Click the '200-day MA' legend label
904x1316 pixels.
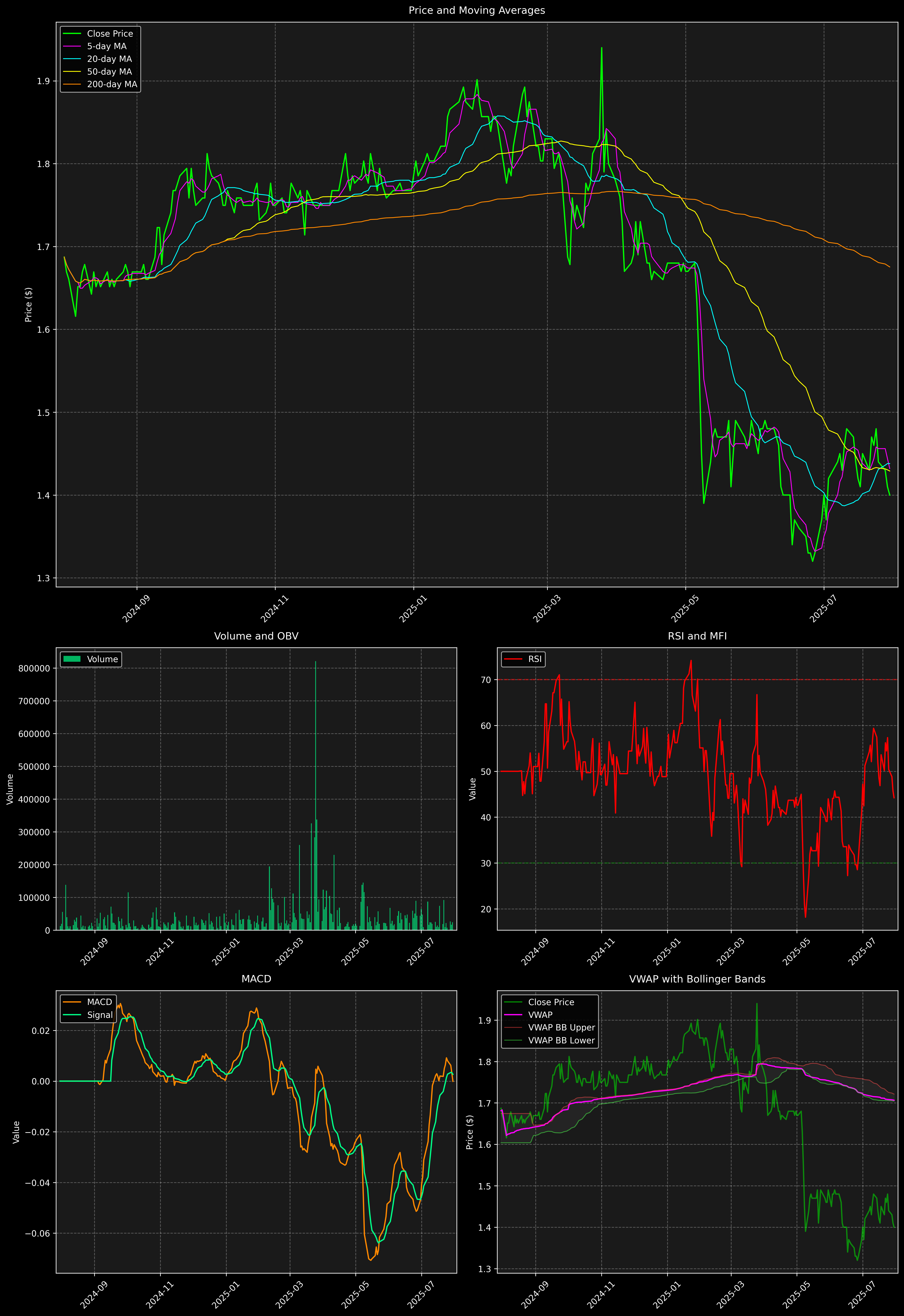point(112,84)
